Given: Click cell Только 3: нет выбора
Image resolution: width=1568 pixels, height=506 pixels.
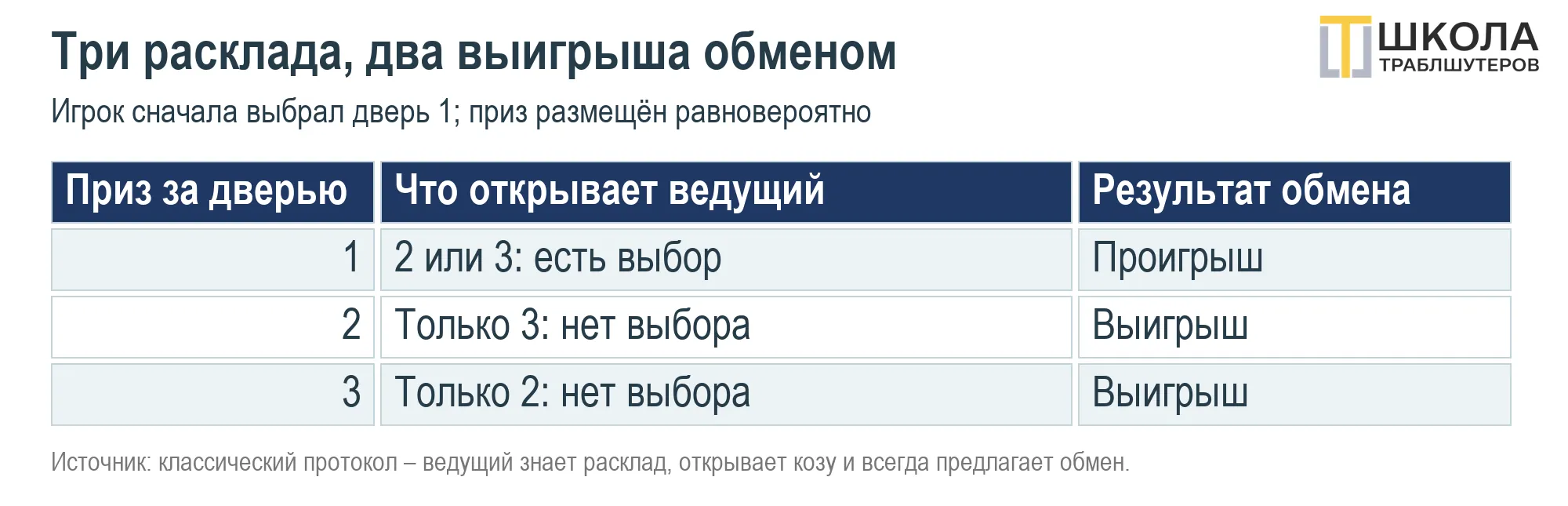Looking at the screenshot, I should [x=726, y=327].
